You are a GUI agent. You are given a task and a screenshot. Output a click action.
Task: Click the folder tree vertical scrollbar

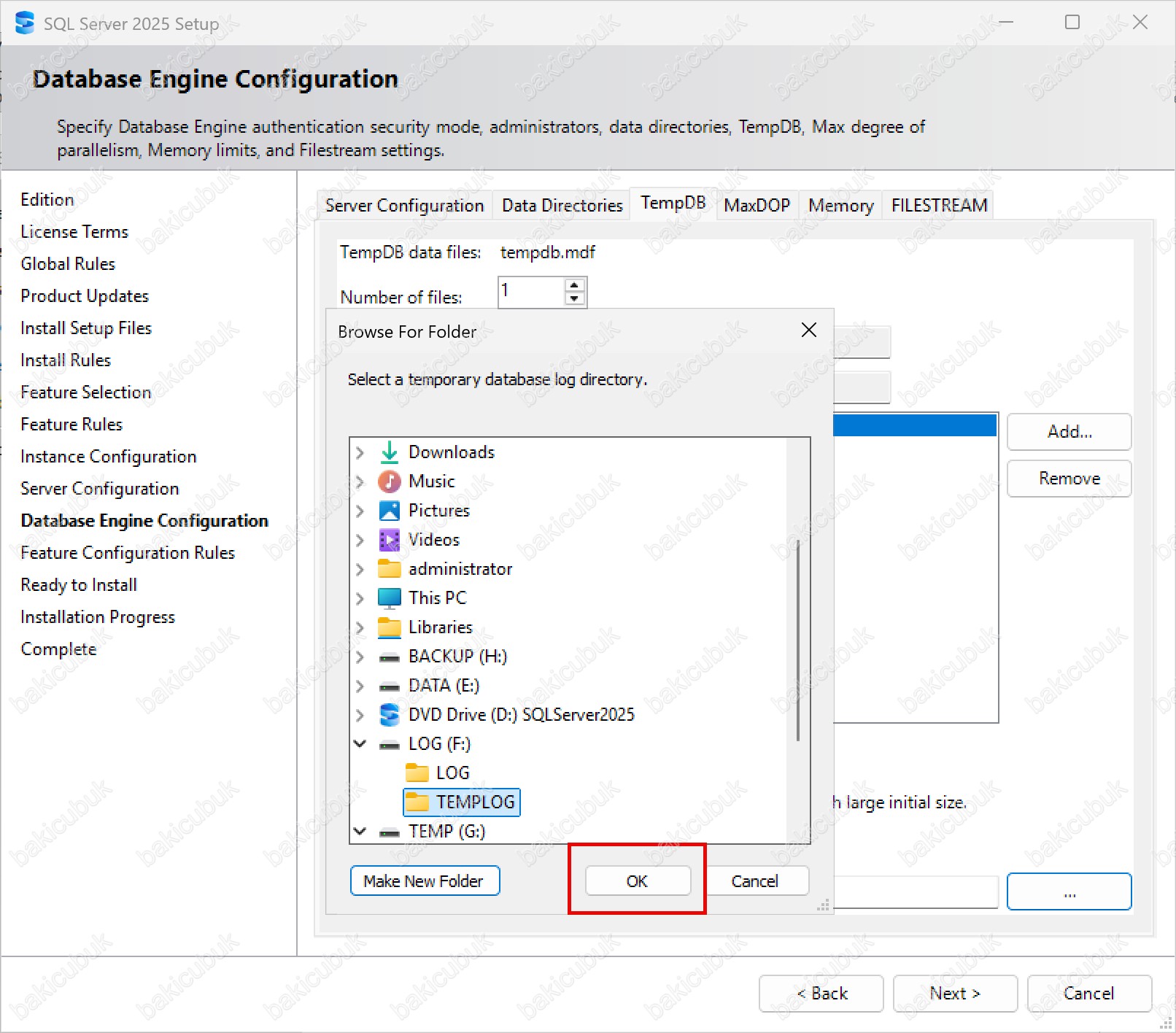coord(798,642)
